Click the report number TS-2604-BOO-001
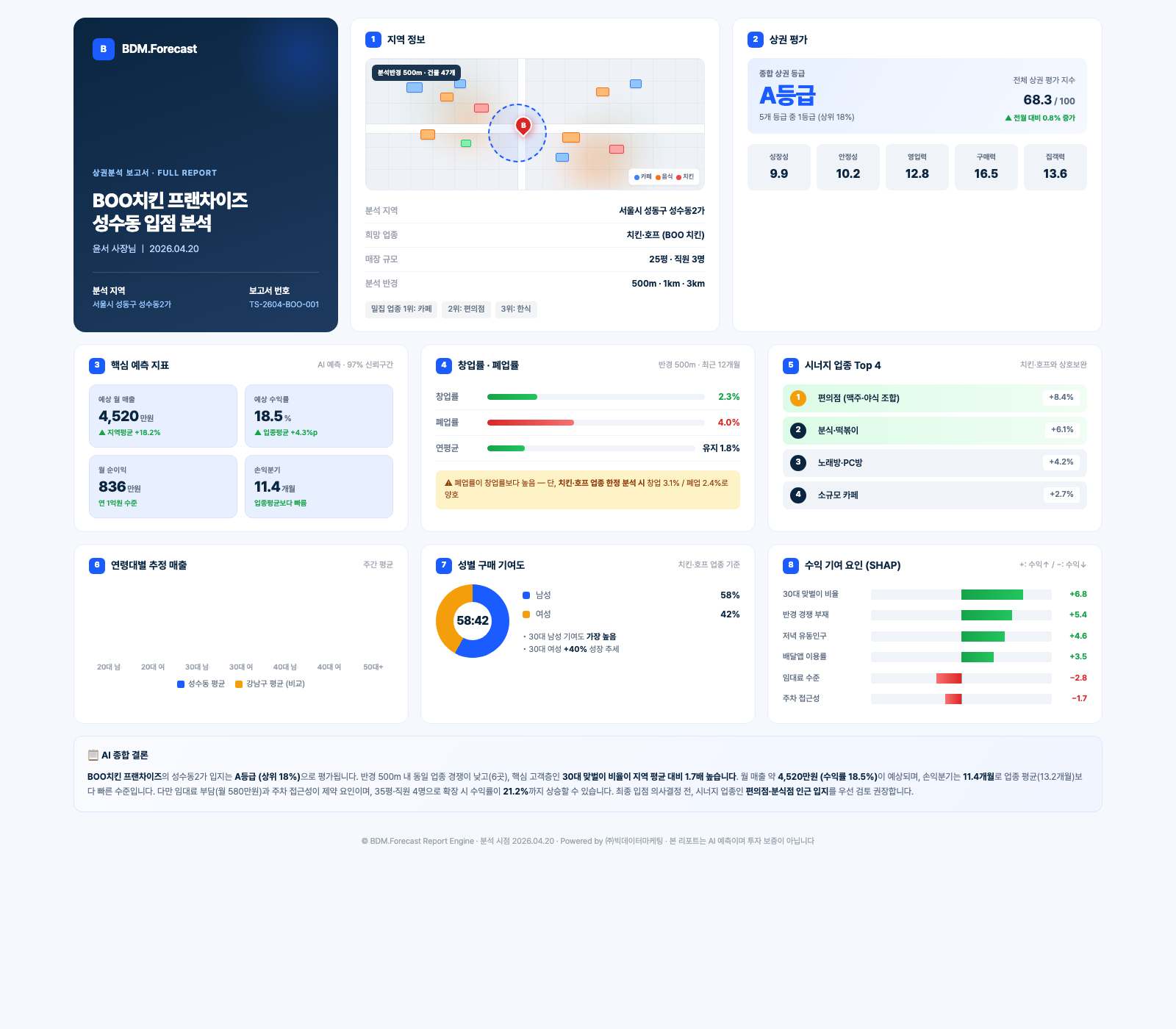This screenshot has width=1176, height=1029. point(284,304)
